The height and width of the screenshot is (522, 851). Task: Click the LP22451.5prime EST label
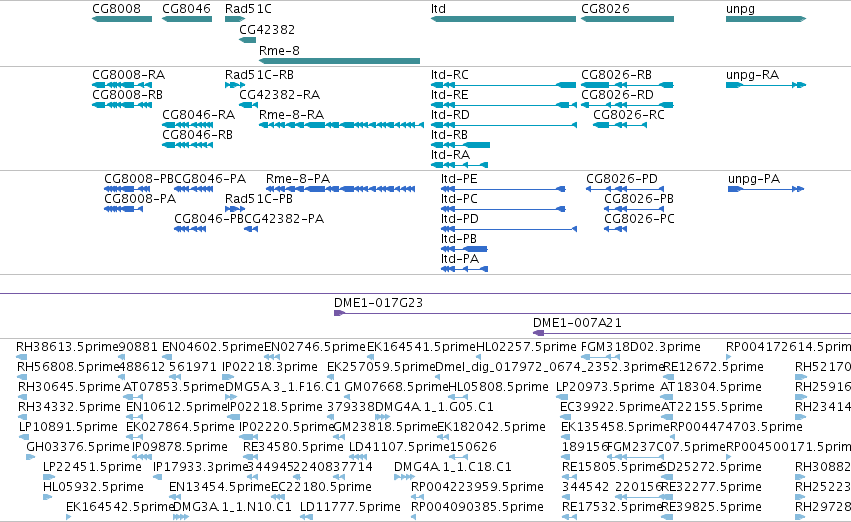[92, 467]
